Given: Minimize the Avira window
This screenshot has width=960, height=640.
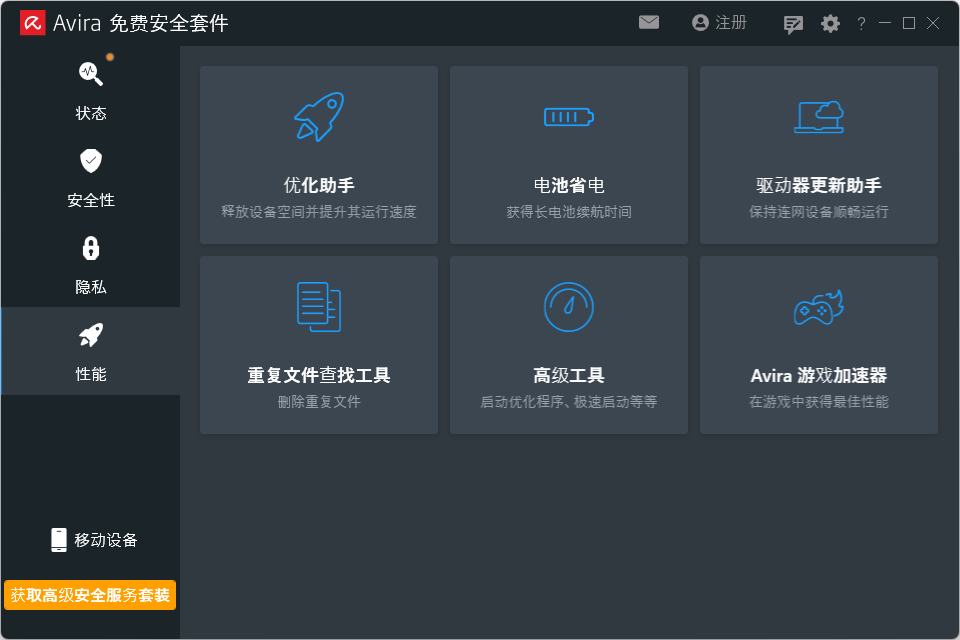Looking at the screenshot, I should [885, 23].
